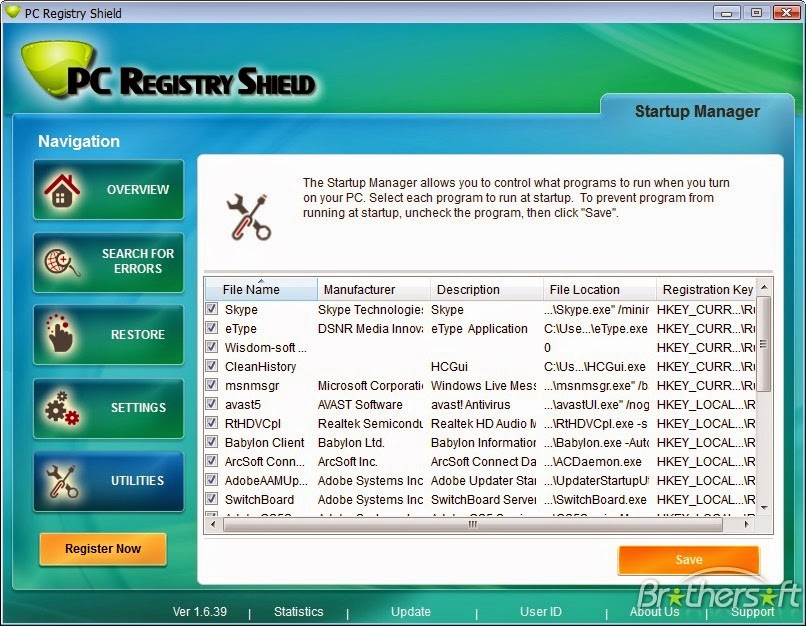Click the Search for Errors globe icon
Image resolution: width=806 pixels, height=626 pixels.
coord(62,263)
